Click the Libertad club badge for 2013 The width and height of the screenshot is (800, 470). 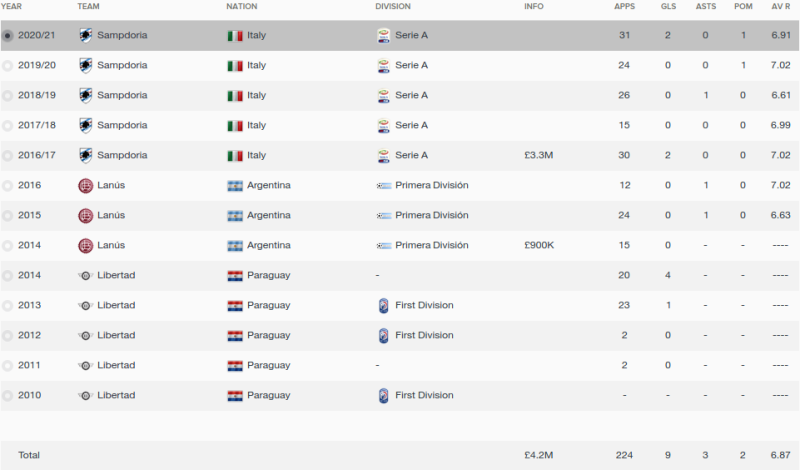click(85, 305)
